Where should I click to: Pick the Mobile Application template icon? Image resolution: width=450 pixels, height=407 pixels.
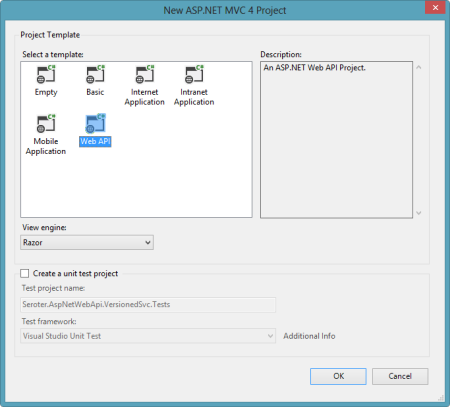(46, 124)
